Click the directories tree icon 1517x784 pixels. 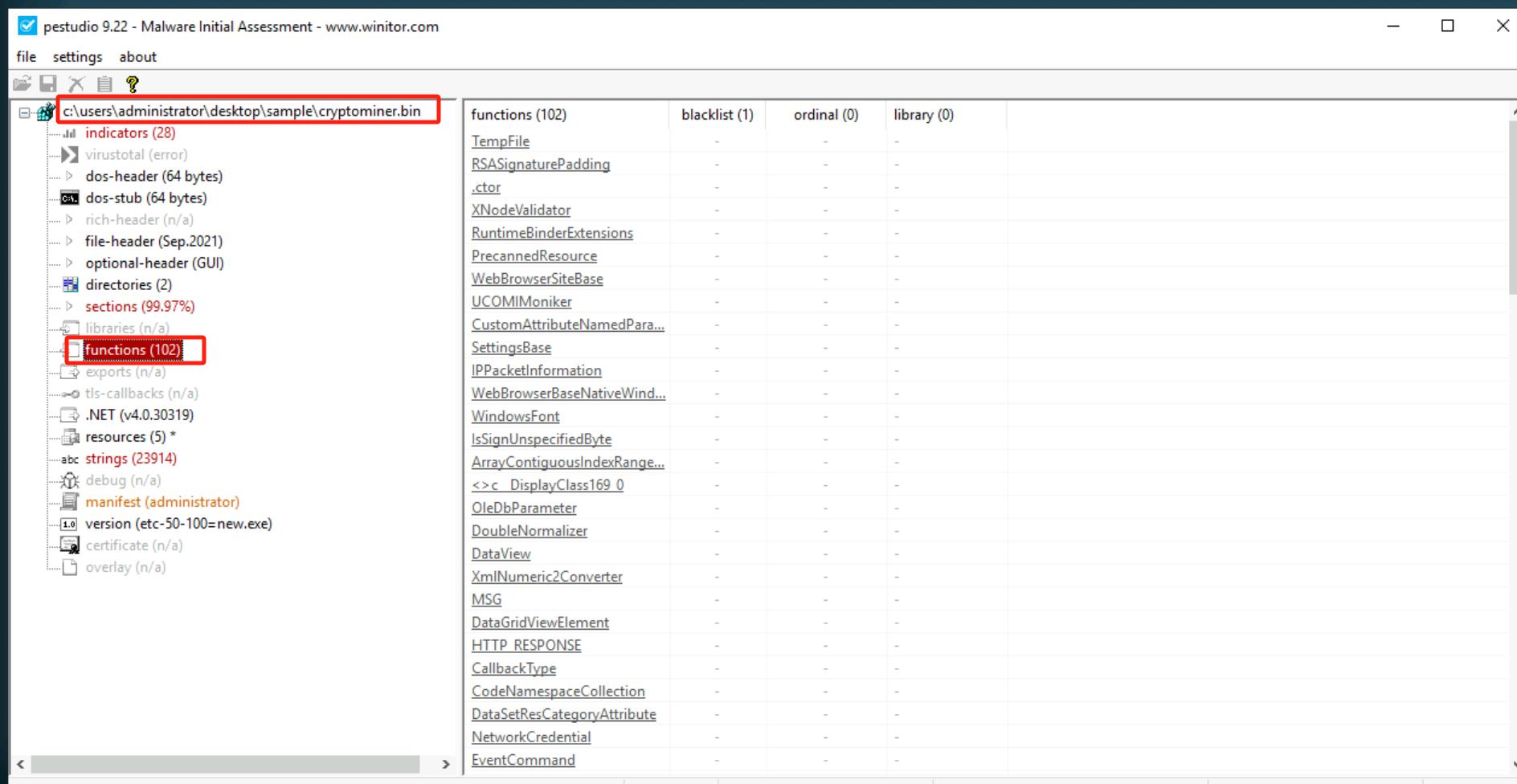tap(71, 284)
